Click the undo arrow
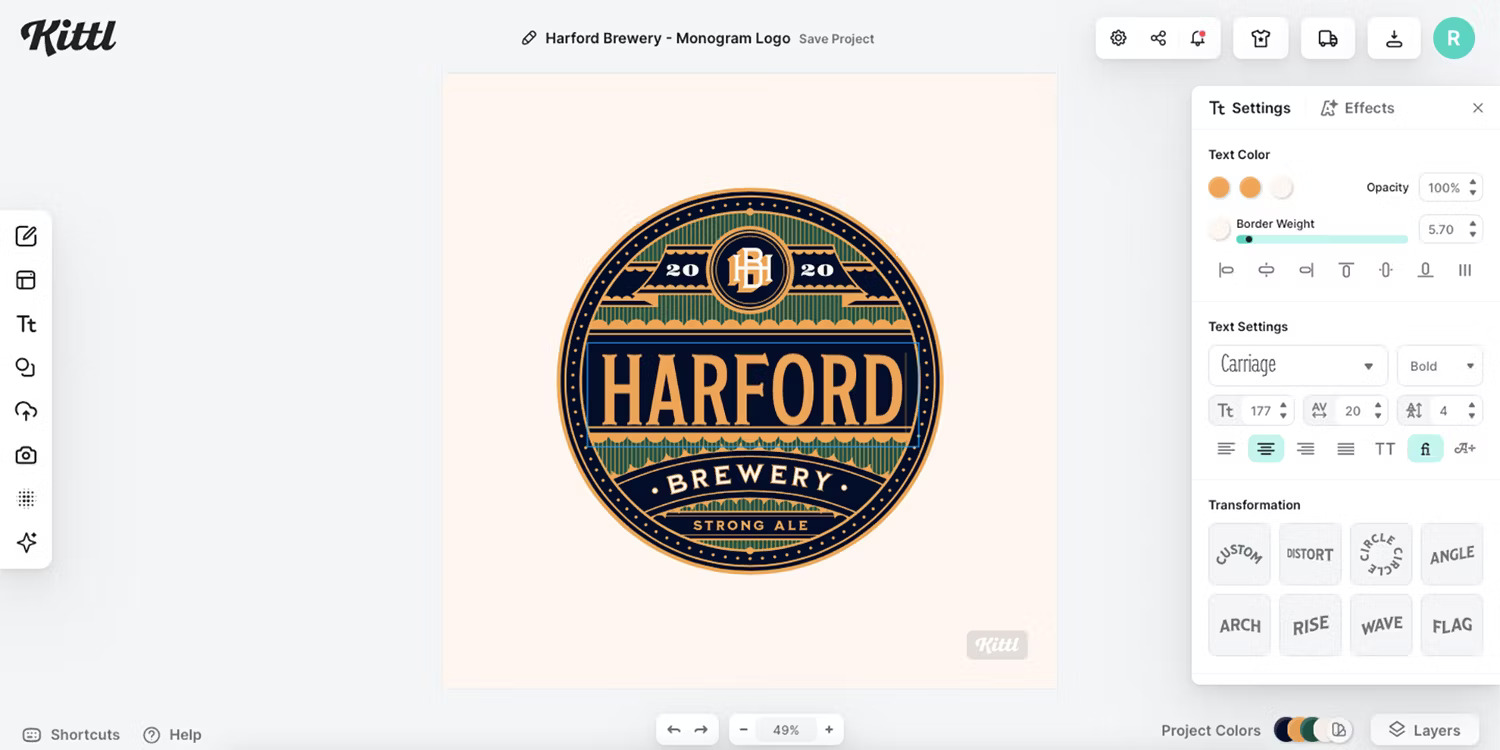The height and width of the screenshot is (750, 1500). (x=674, y=730)
